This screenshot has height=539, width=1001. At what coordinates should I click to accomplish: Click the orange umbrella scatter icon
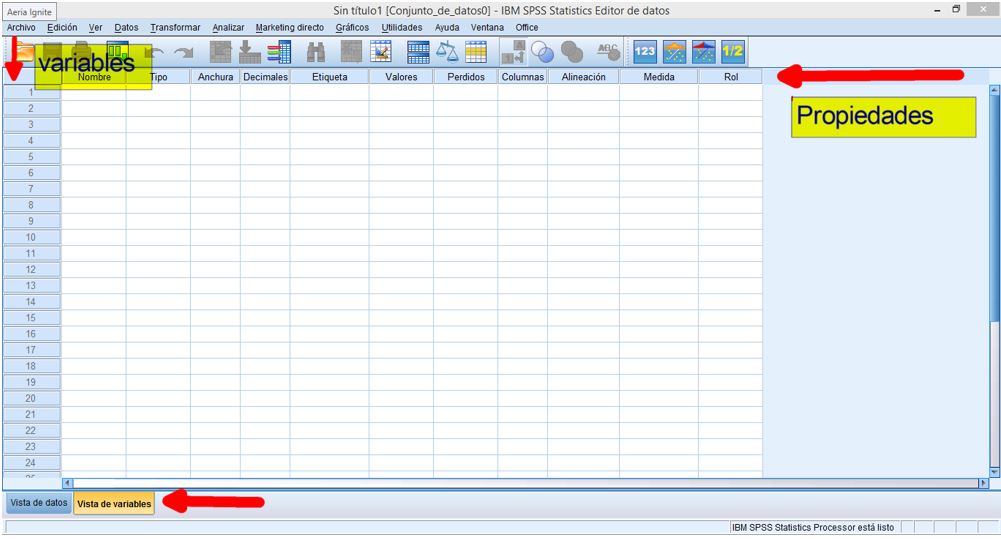point(674,52)
